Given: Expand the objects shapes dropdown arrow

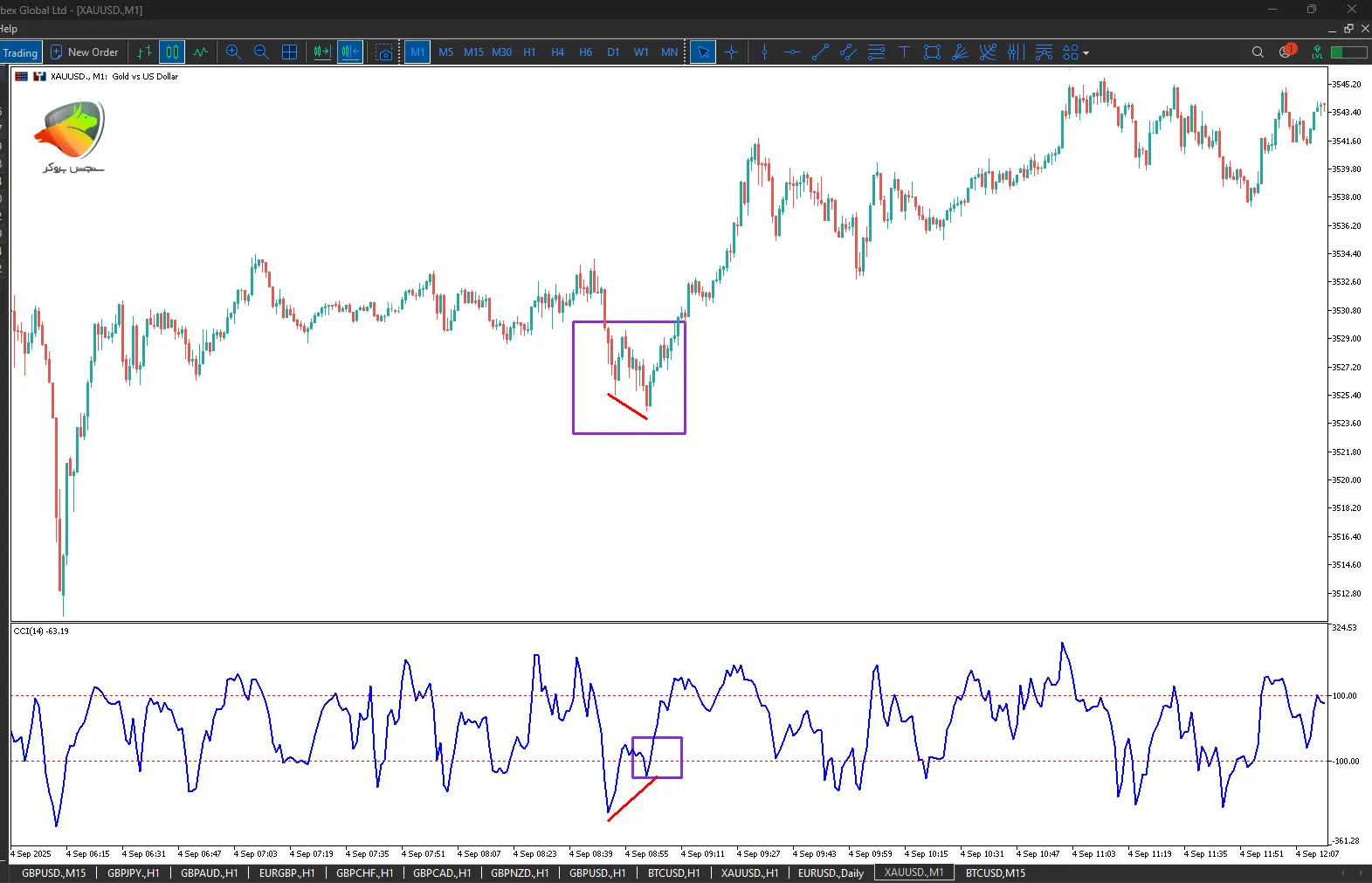Looking at the screenshot, I should (1086, 53).
